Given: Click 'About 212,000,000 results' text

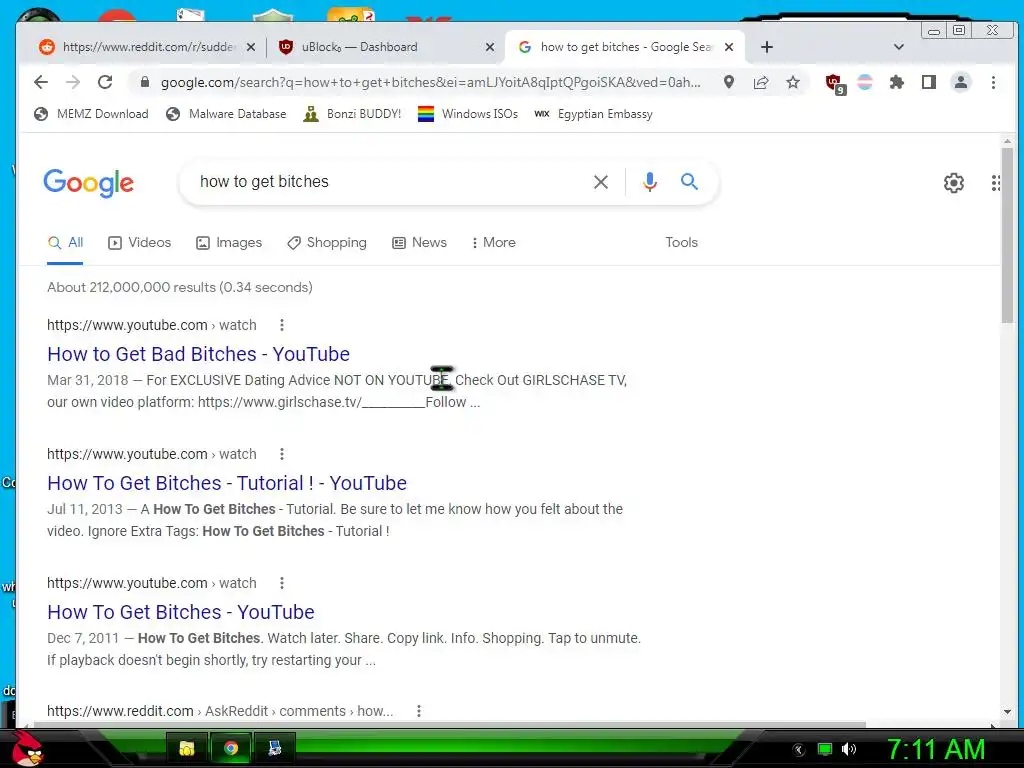Looking at the screenshot, I should [180, 287].
